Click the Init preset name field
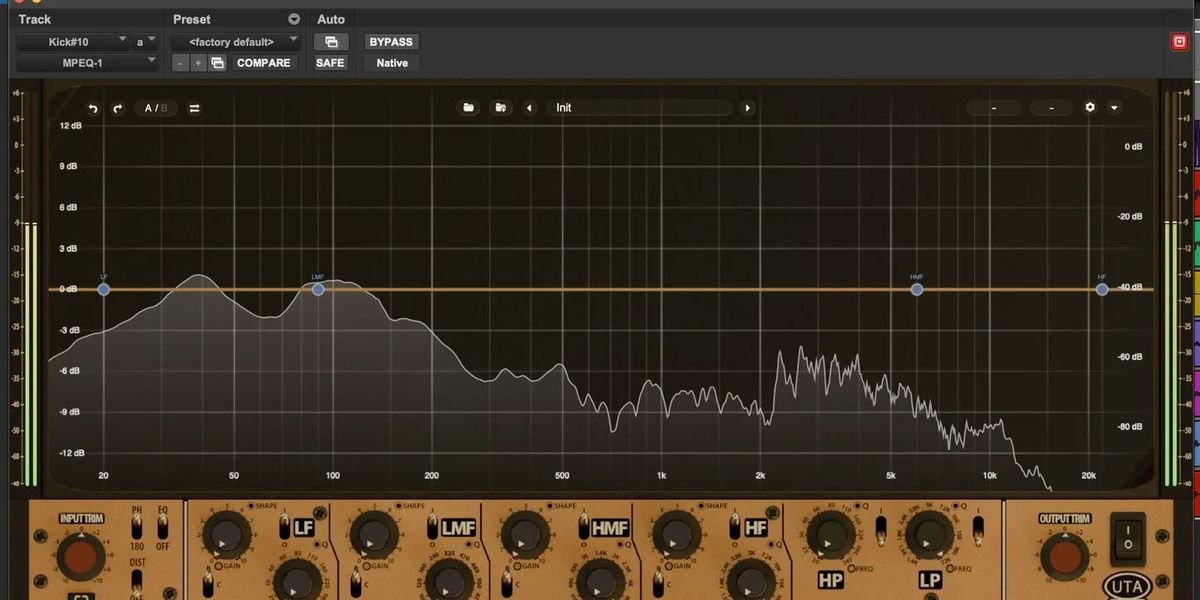The height and width of the screenshot is (600, 1200). (x=638, y=108)
